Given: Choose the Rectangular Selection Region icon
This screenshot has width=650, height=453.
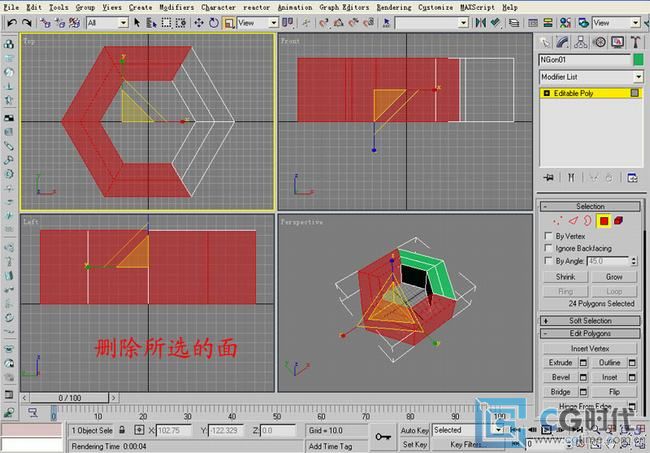Looking at the screenshot, I should tap(166, 22).
